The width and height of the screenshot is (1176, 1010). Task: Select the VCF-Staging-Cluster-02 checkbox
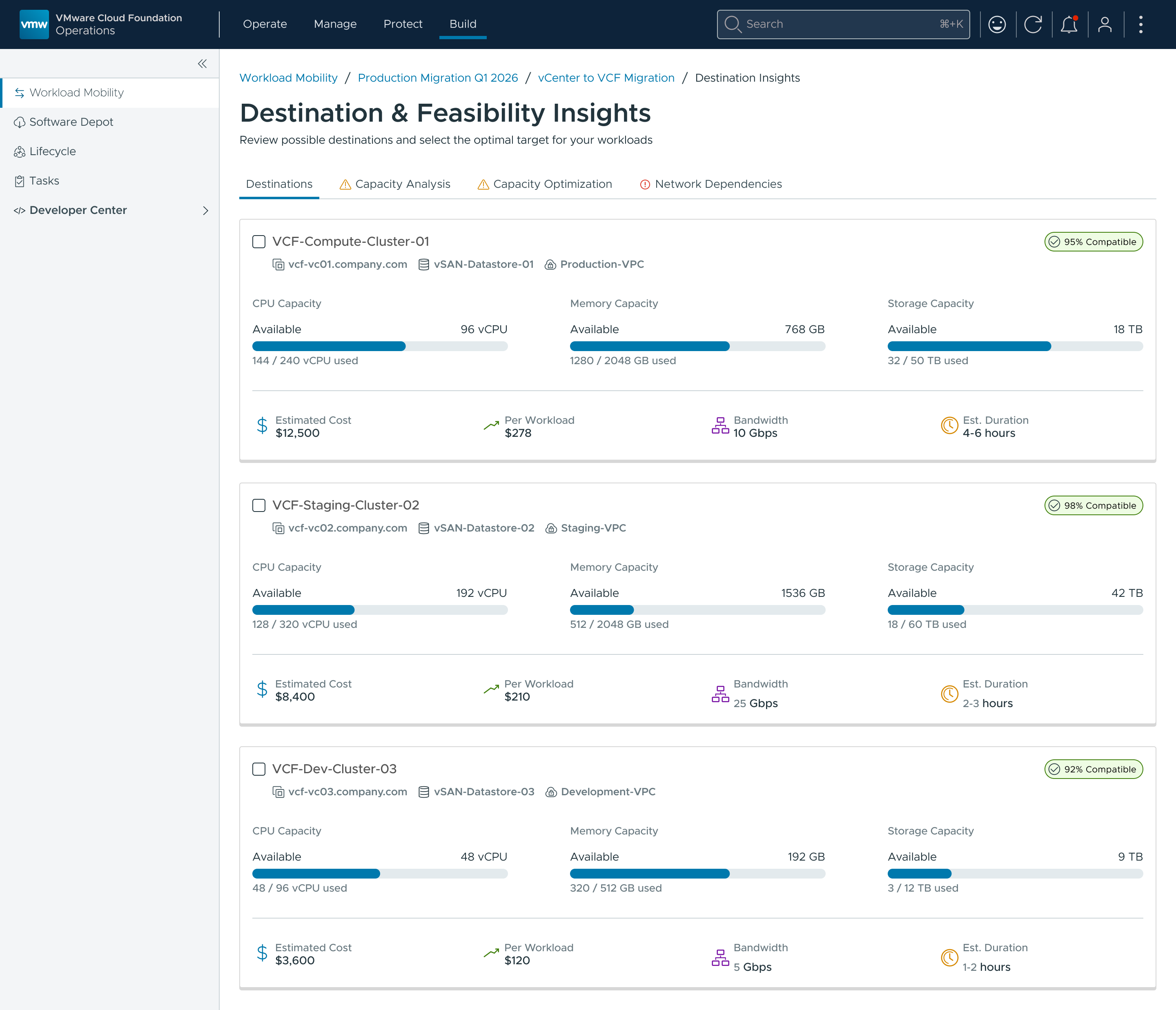coord(259,505)
